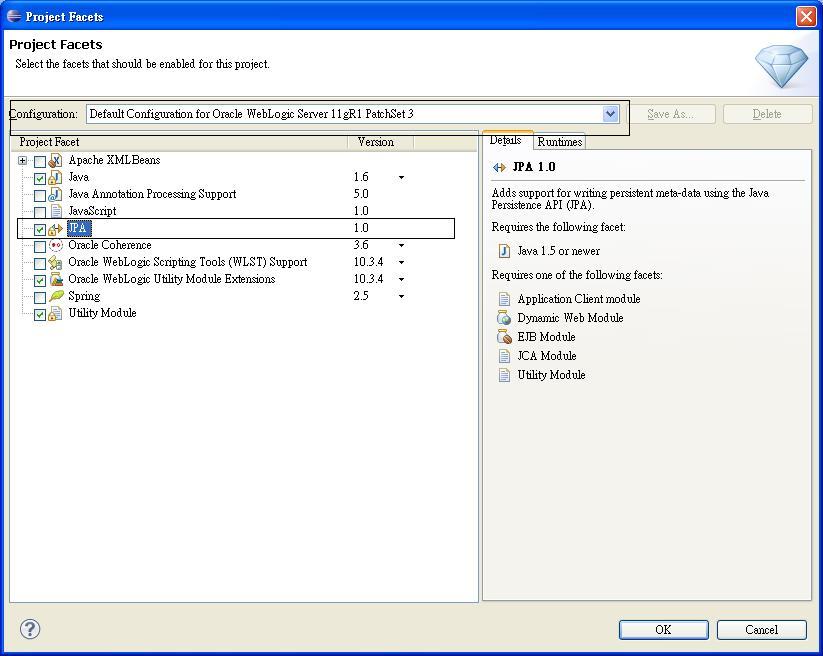Open WebLogic Utility Module Extensions version dropdown
Screen dimensions: 823x656
[x=402, y=280]
